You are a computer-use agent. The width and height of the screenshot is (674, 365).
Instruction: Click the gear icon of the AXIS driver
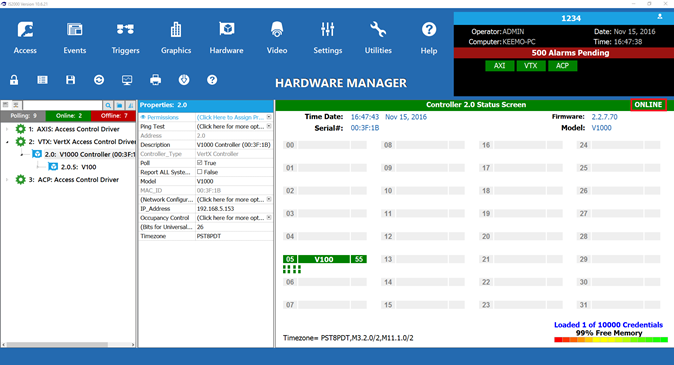tap(20, 129)
